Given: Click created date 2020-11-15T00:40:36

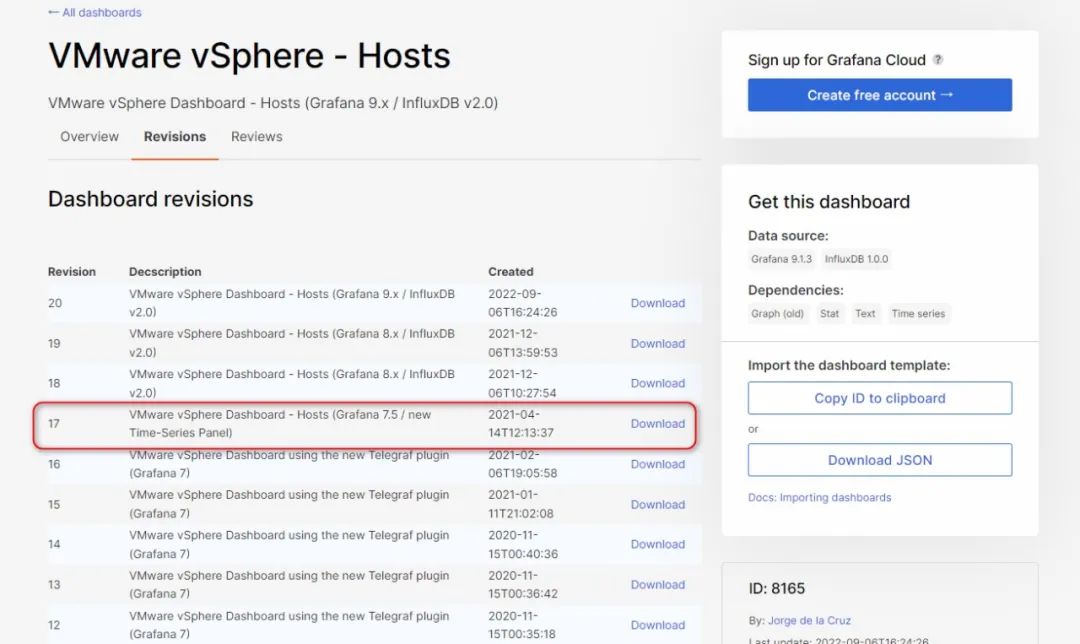Looking at the screenshot, I should [x=523, y=544].
